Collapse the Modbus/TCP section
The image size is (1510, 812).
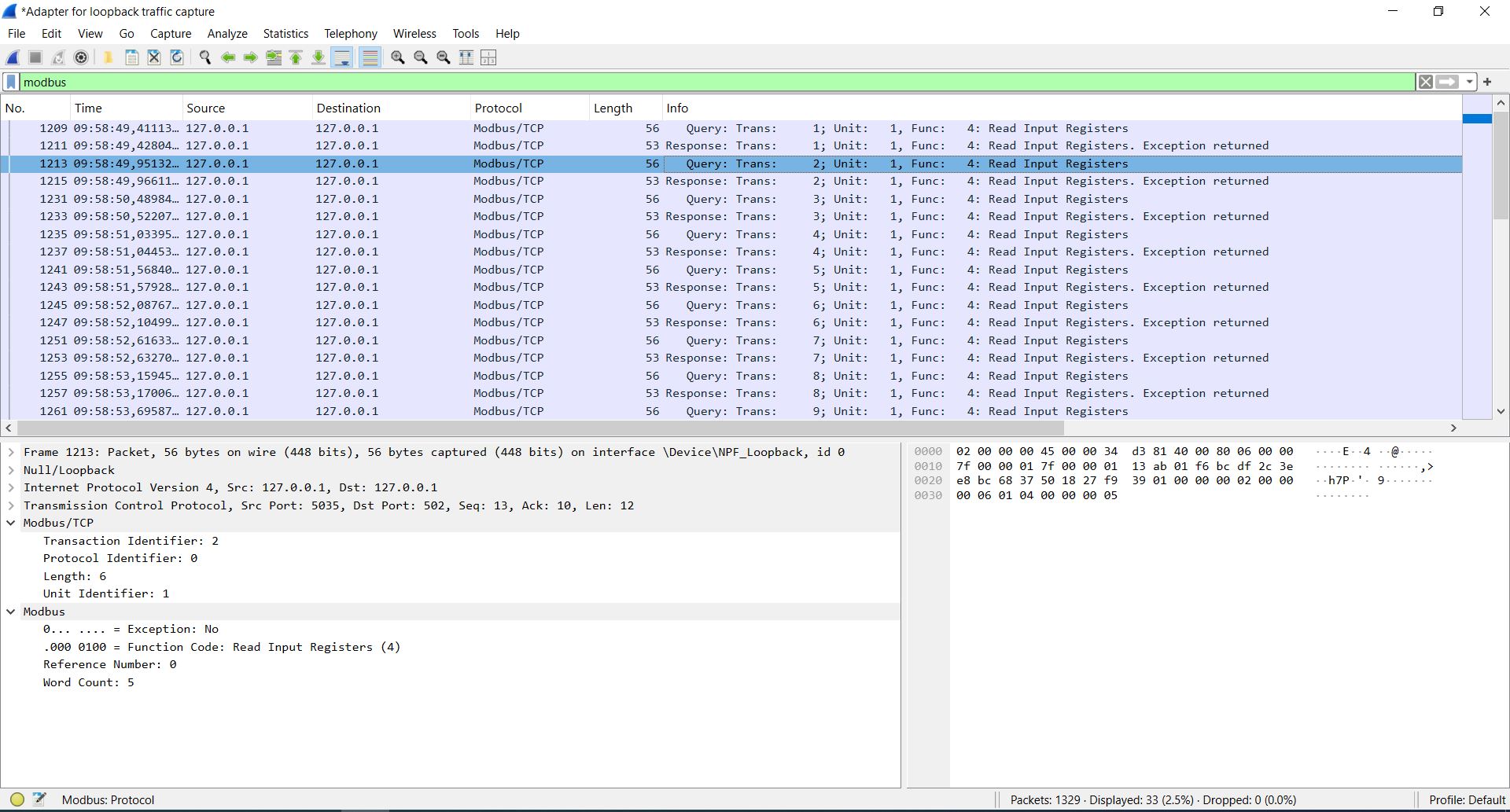11,523
